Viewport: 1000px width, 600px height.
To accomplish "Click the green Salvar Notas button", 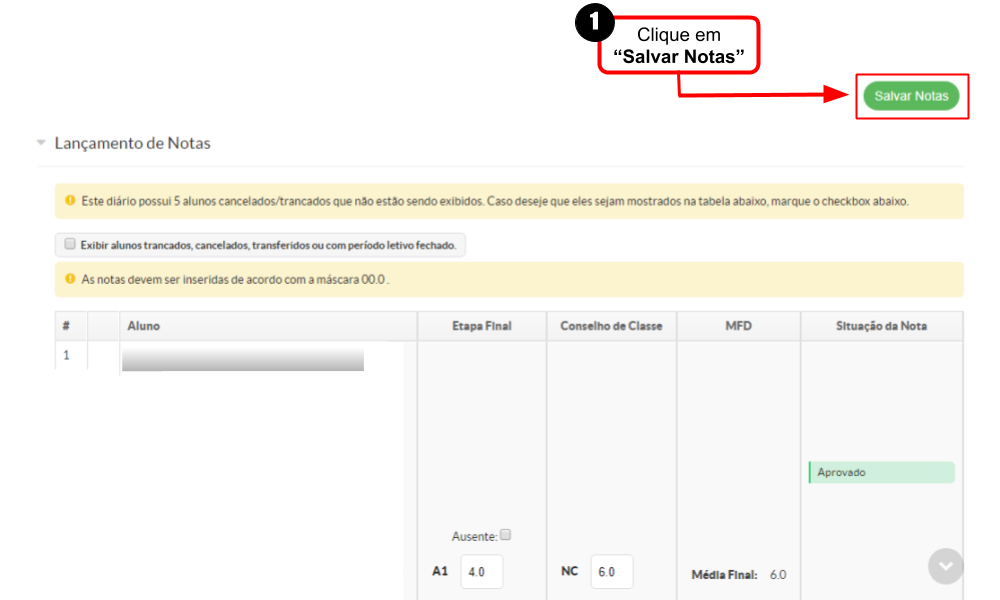I will pos(911,96).
